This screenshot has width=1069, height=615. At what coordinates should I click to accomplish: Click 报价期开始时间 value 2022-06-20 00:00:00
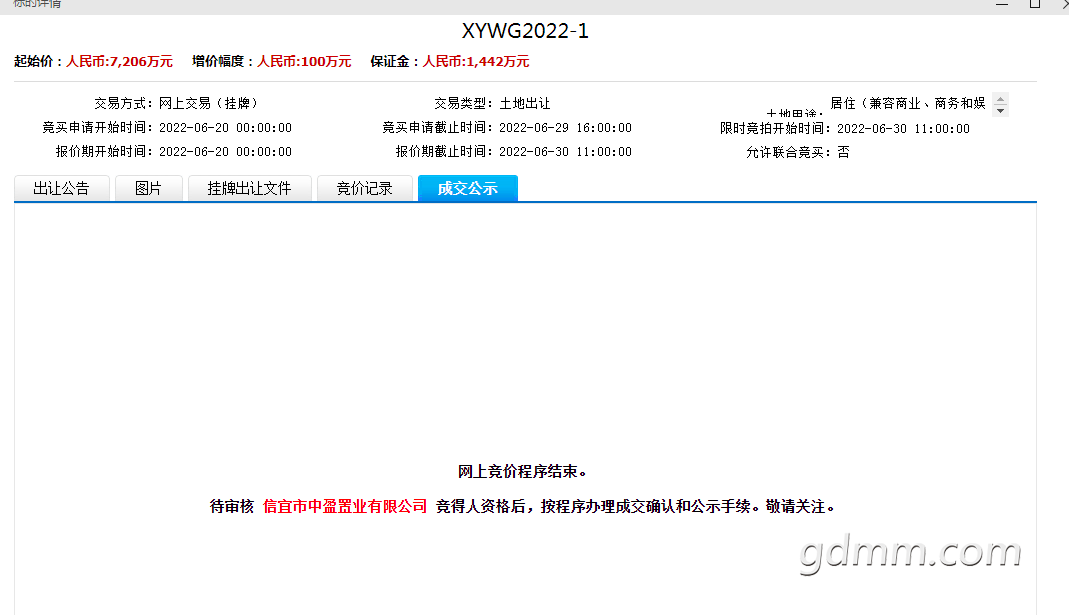click(x=226, y=151)
